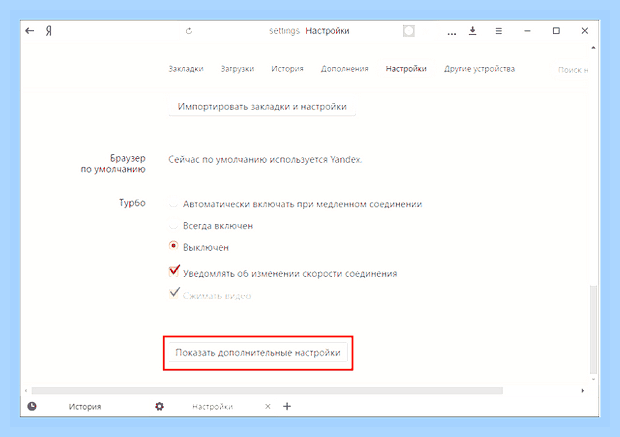The width and height of the screenshot is (620, 437).
Task: Toggle the Сжимать видео checkbox
Action: (x=174, y=294)
